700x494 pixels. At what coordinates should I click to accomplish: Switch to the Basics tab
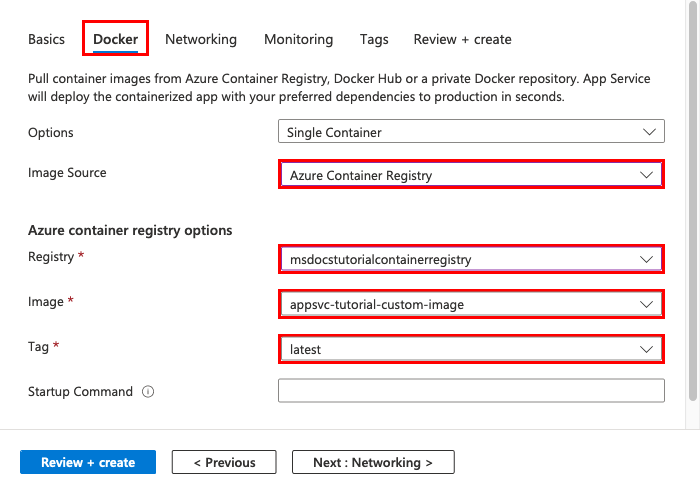pyautogui.click(x=46, y=40)
